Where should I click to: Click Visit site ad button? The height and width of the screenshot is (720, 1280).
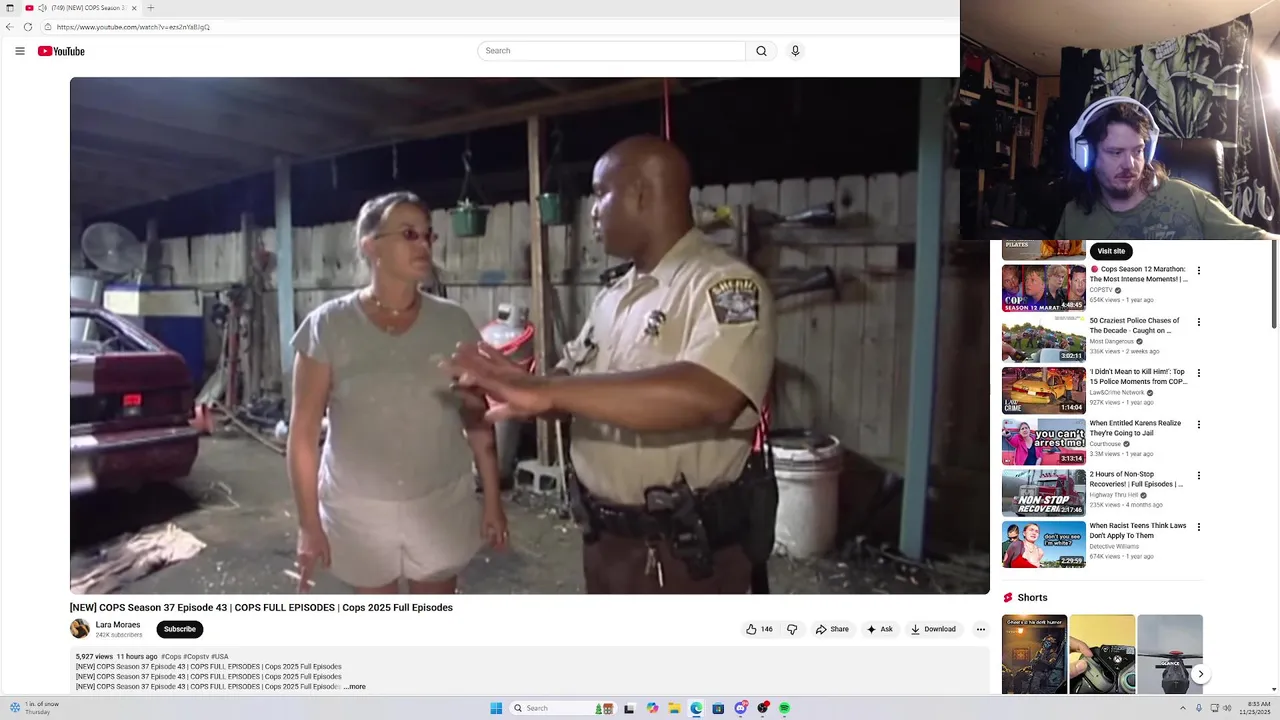[1111, 251]
